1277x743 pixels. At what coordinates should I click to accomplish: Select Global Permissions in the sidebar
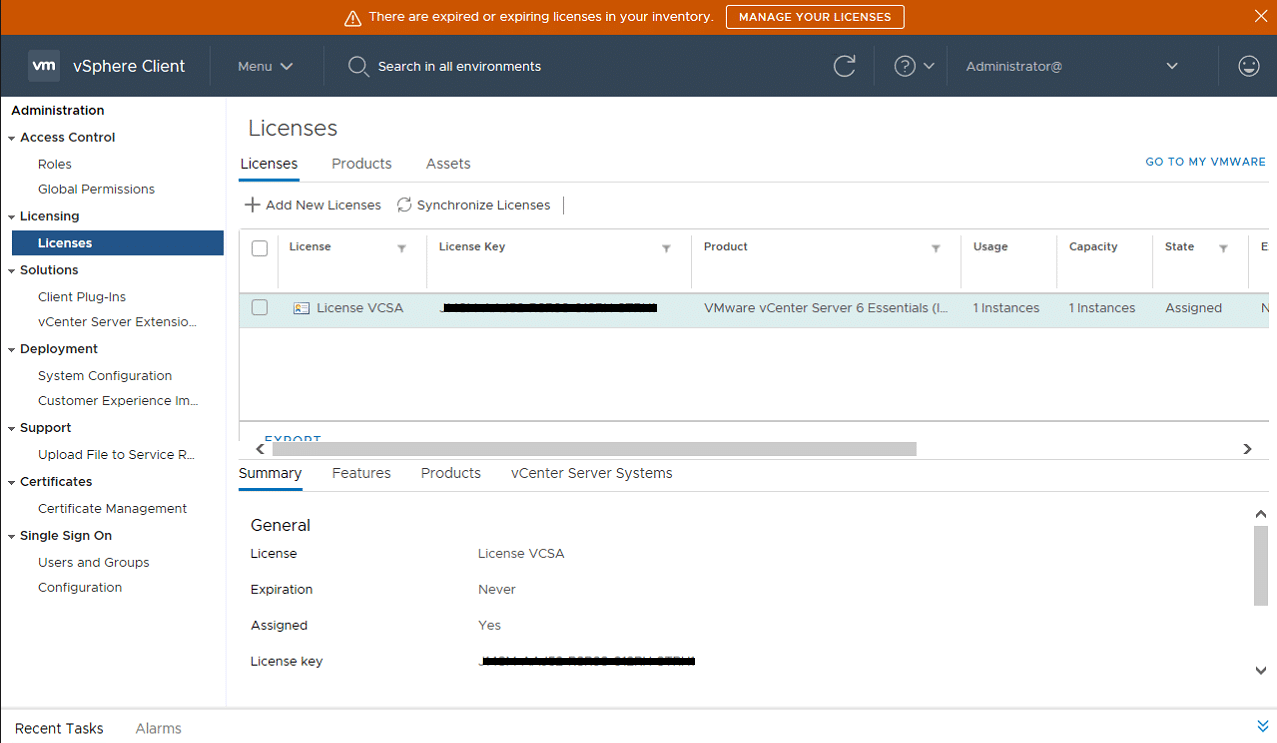(x=96, y=189)
